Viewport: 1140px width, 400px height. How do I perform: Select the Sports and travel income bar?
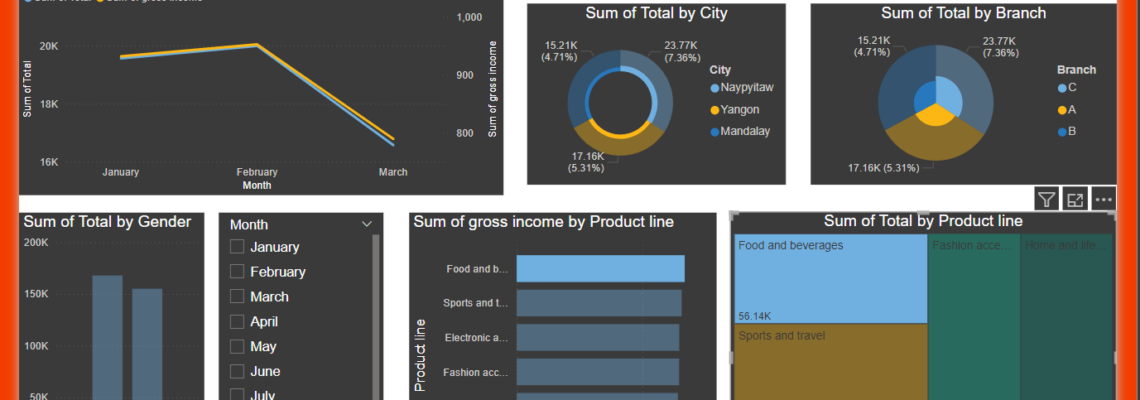point(599,303)
